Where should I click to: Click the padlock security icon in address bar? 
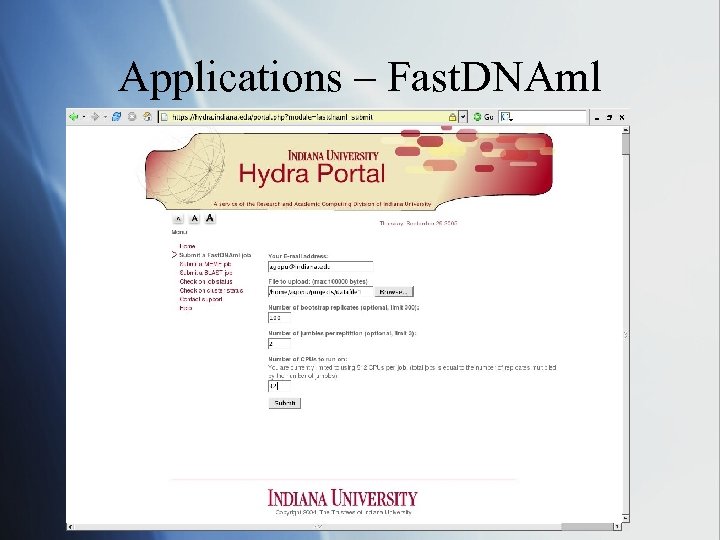tap(452, 117)
